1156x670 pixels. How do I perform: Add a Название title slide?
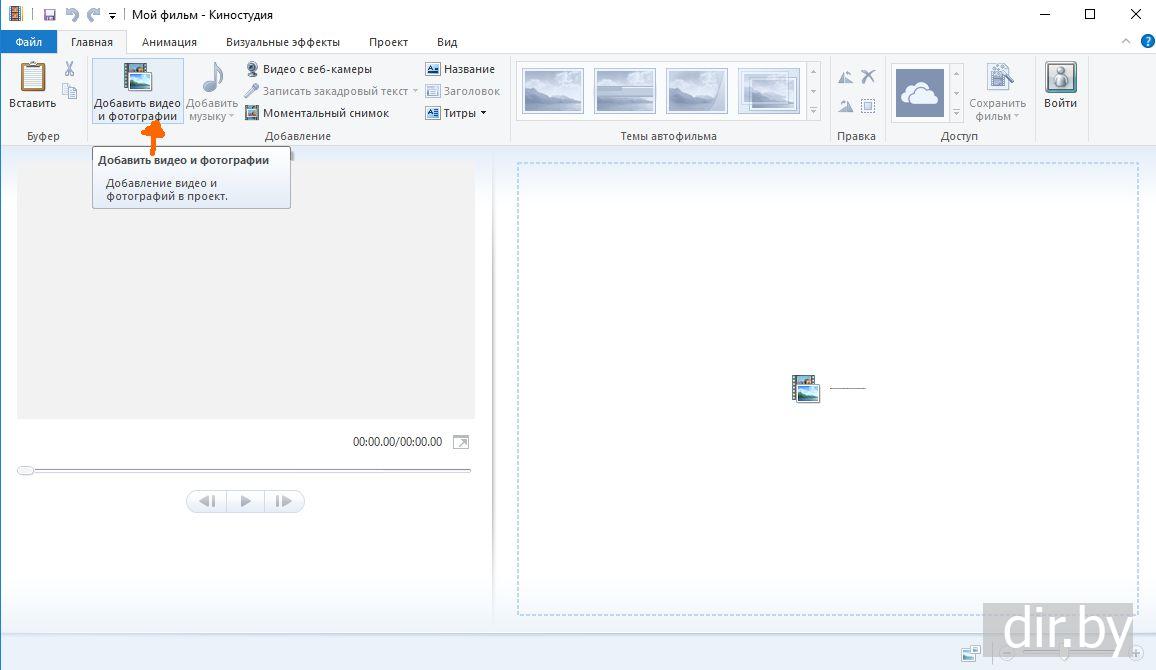pos(460,69)
